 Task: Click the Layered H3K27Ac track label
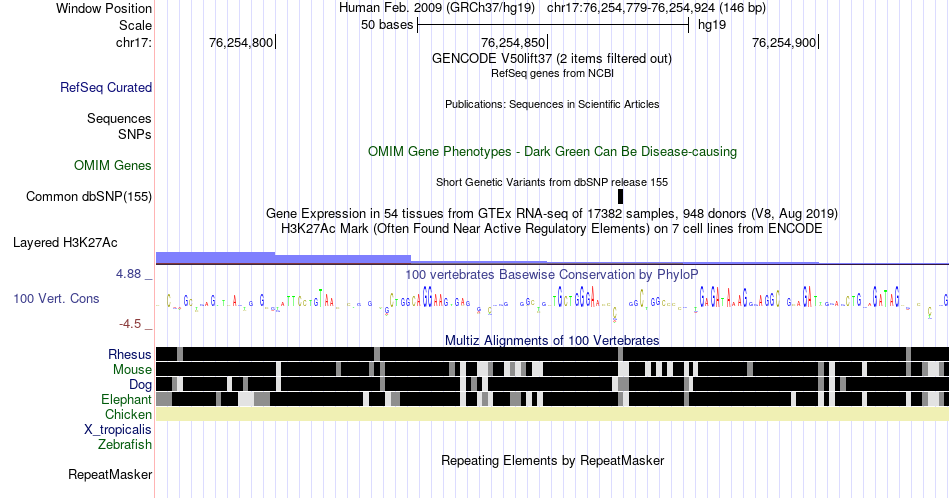click(65, 242)
